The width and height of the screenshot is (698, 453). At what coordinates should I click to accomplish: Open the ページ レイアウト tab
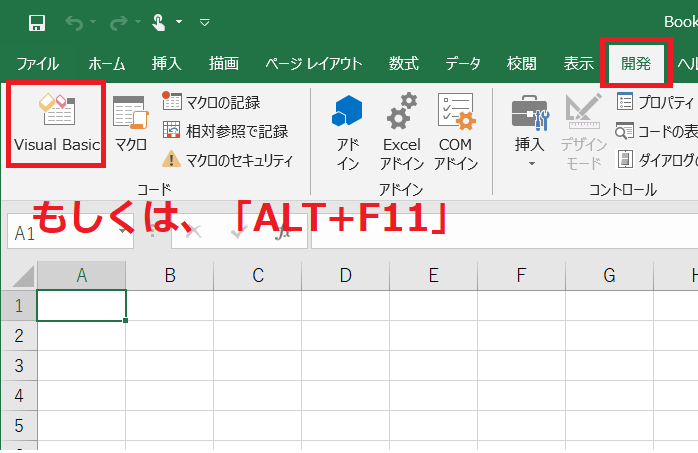tap(314, 64)
